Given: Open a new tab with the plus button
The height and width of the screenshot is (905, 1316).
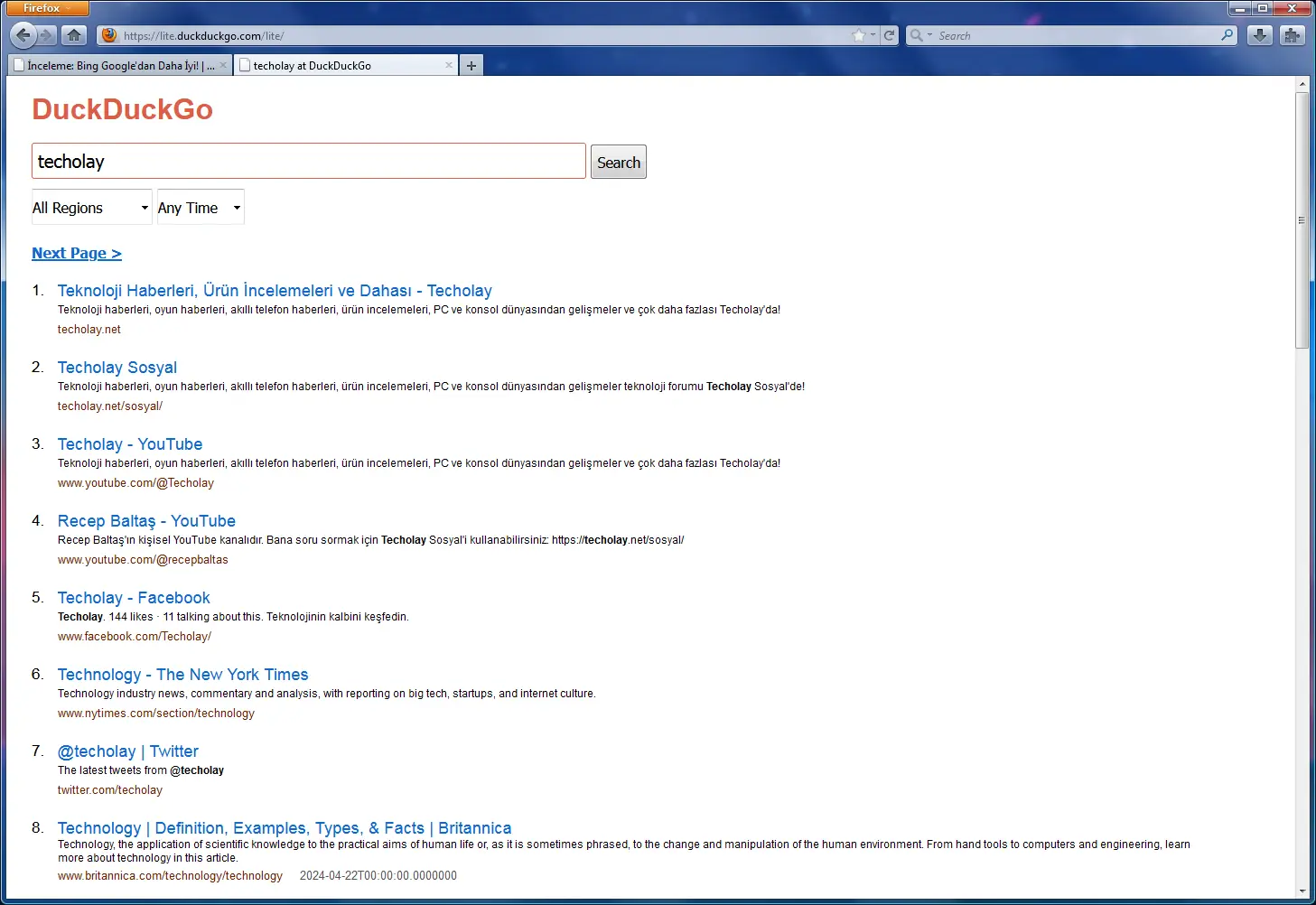Looking at the screenshot, I should 471,65.
